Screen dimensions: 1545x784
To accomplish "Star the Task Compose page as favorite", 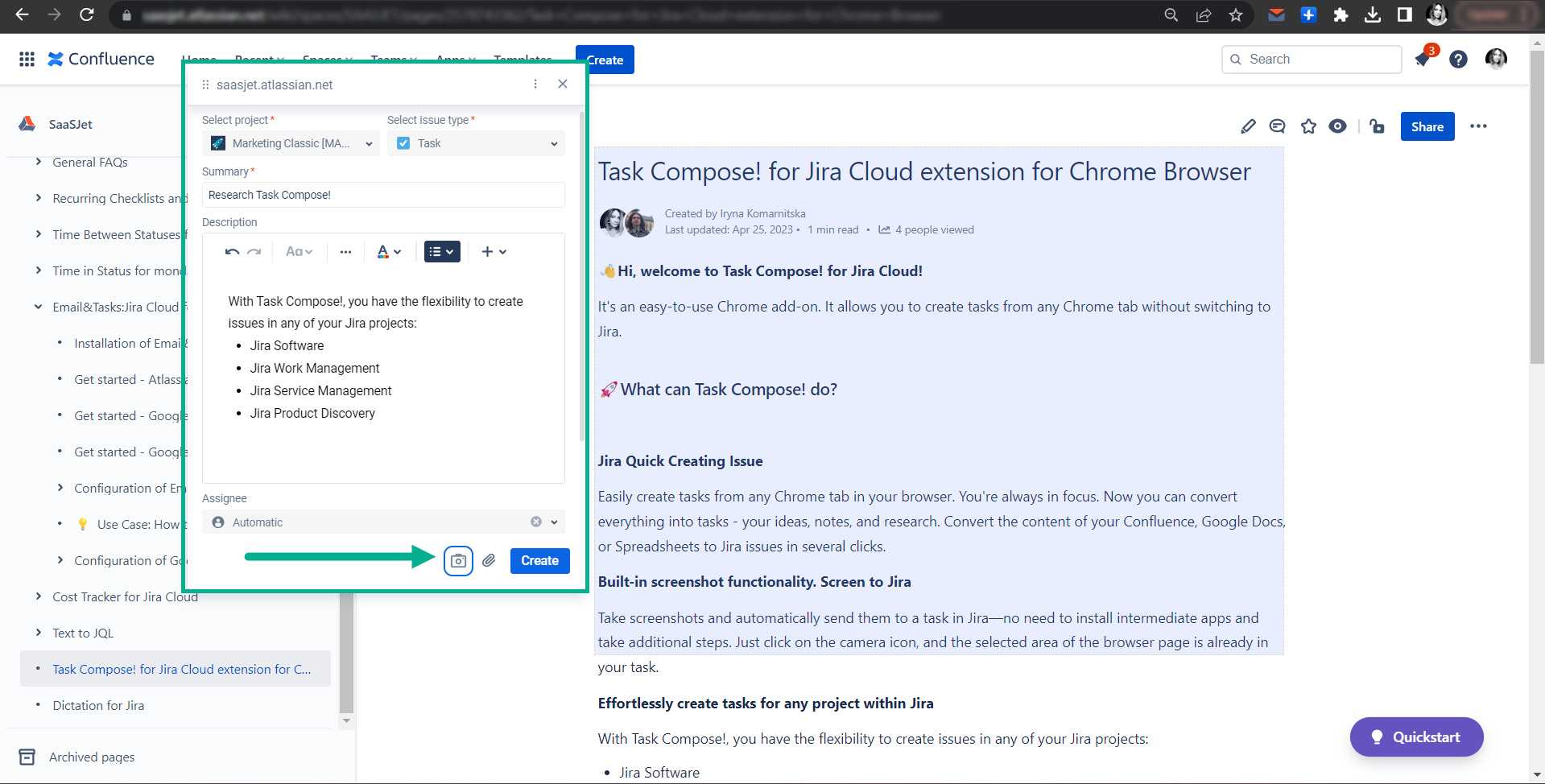I will point(1308,126).
